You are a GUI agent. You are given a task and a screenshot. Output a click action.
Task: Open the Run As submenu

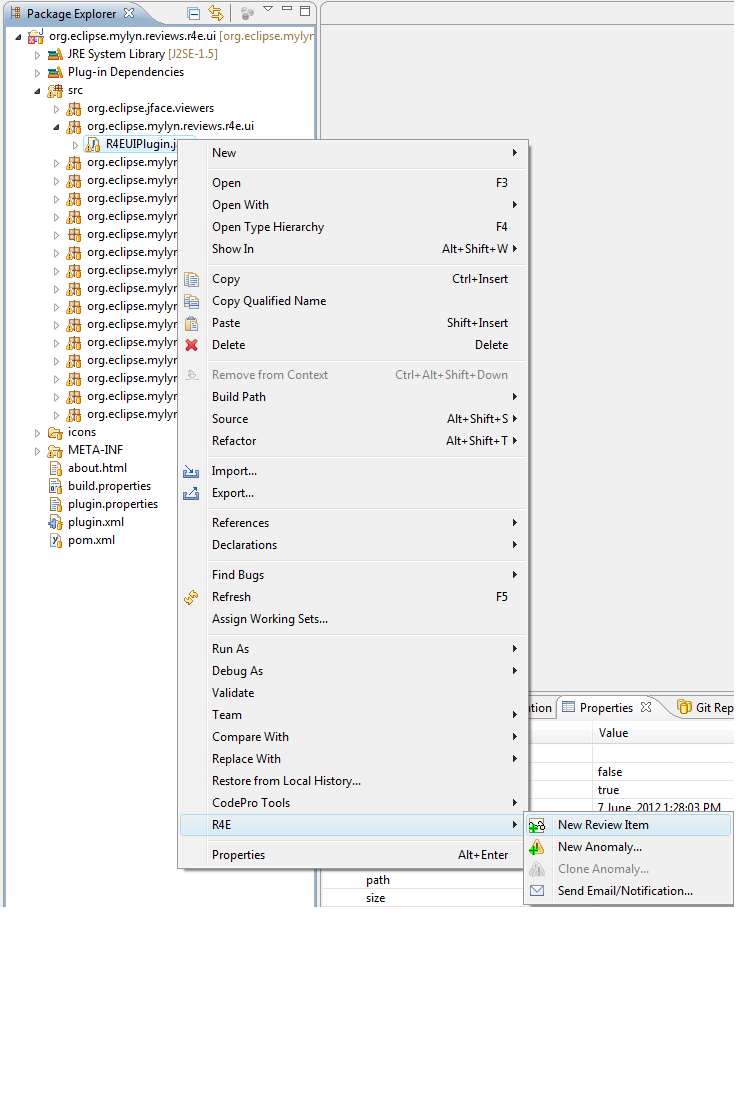[353, 649]
